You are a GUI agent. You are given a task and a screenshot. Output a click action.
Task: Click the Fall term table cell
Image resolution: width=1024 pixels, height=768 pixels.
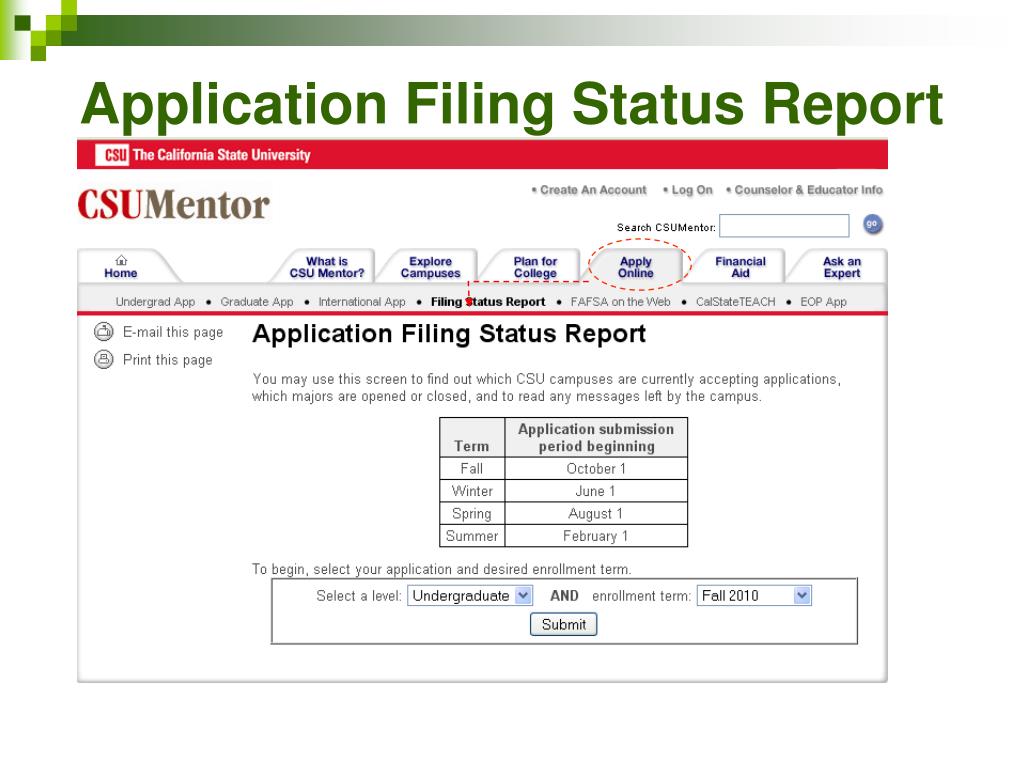tap(472, 468)
